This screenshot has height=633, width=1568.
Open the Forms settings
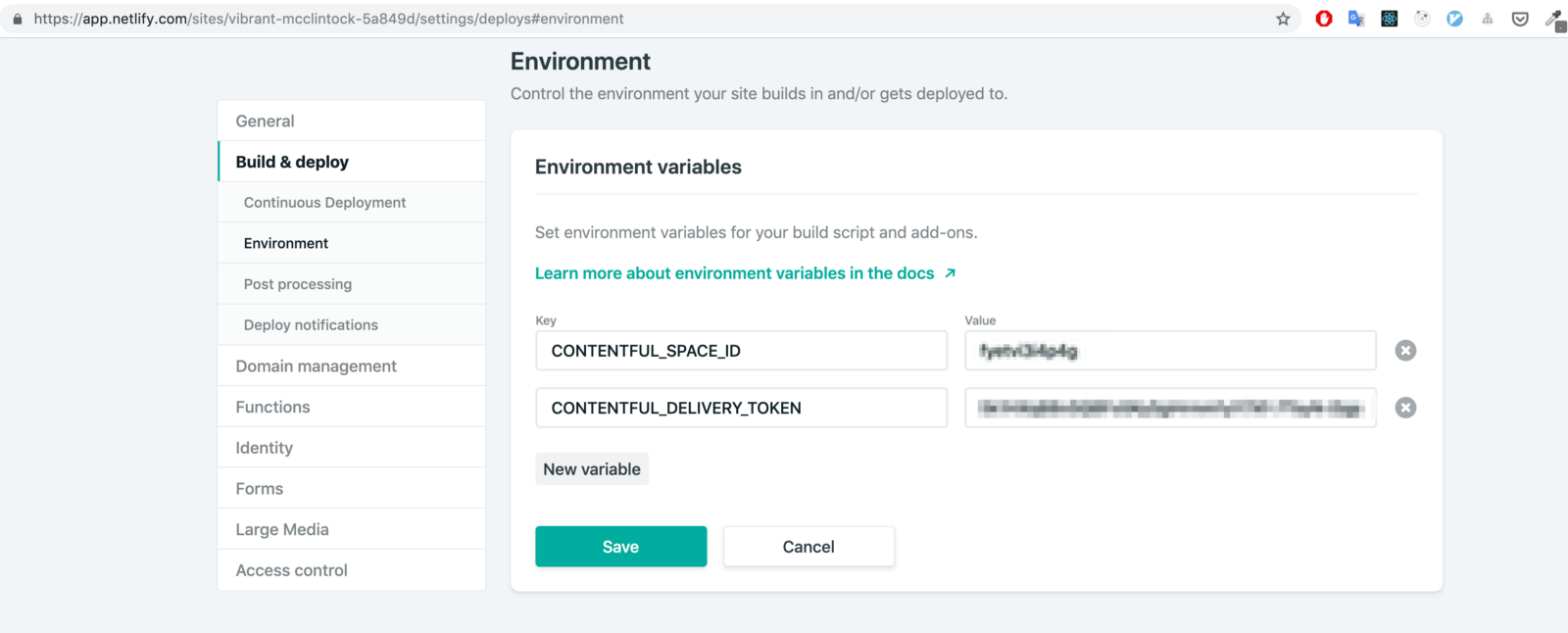[x=352, y=488]
